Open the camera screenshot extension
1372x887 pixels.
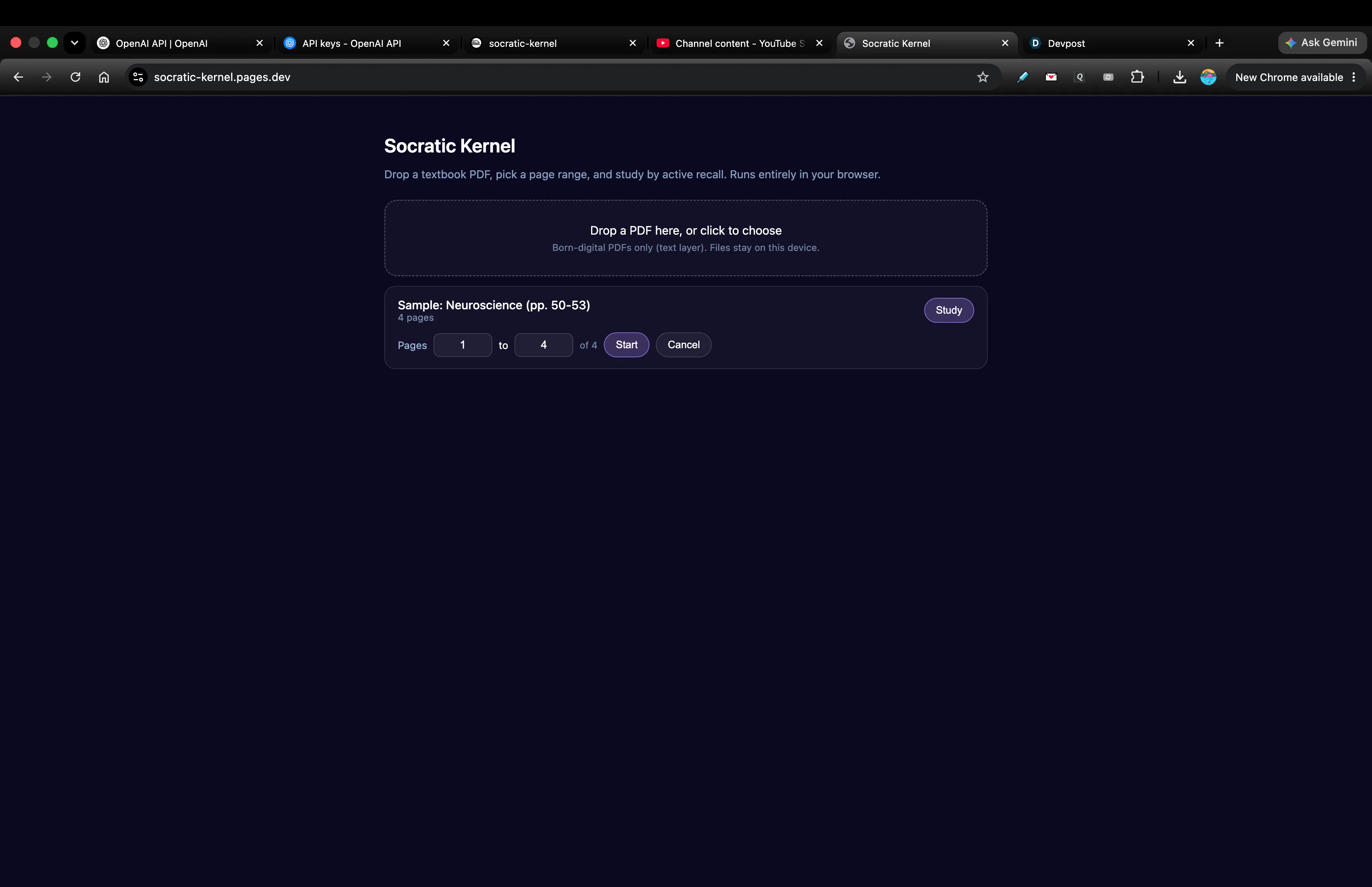pos(1108,77)
